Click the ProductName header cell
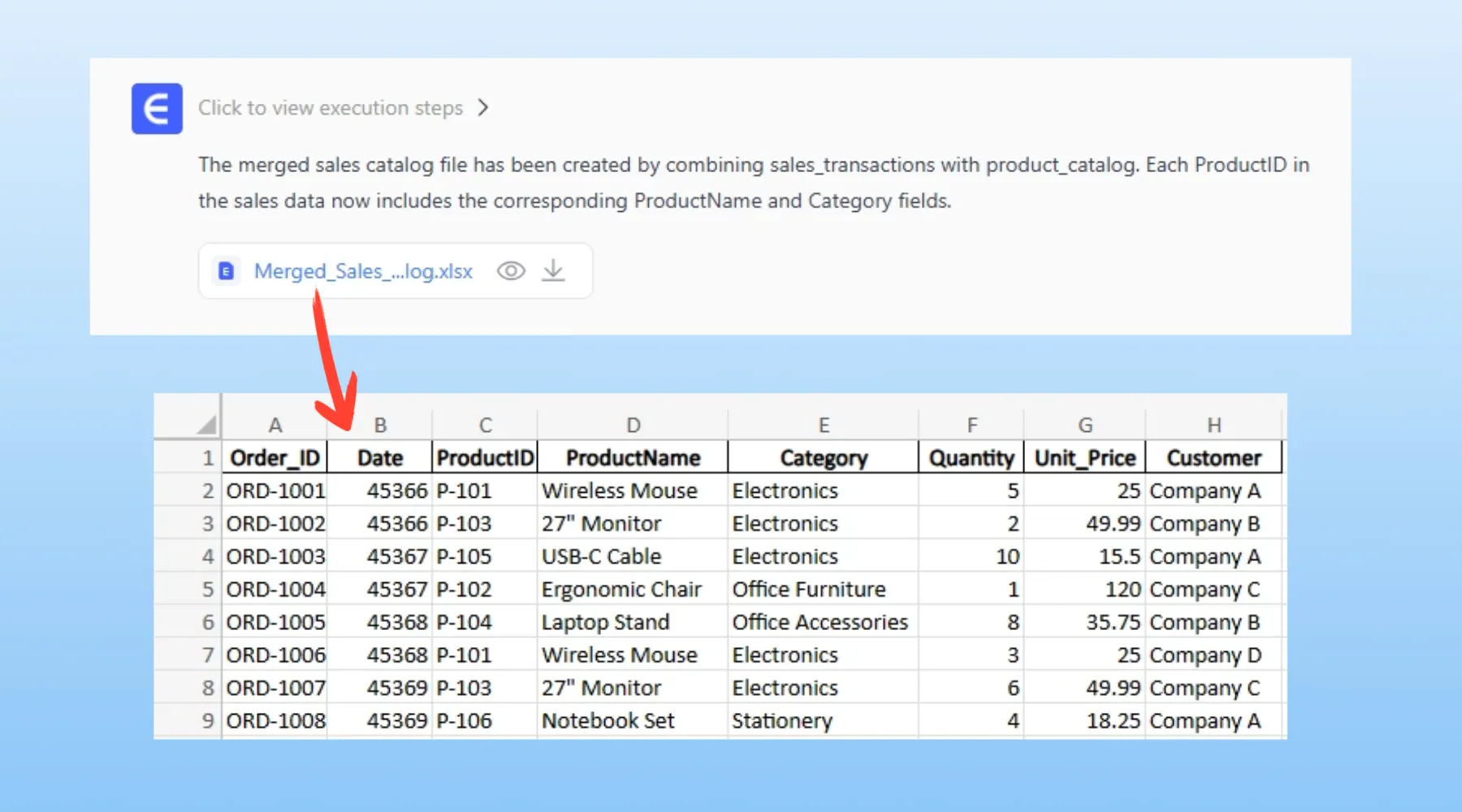This screenshot has width=1462, height=812. 633,458
